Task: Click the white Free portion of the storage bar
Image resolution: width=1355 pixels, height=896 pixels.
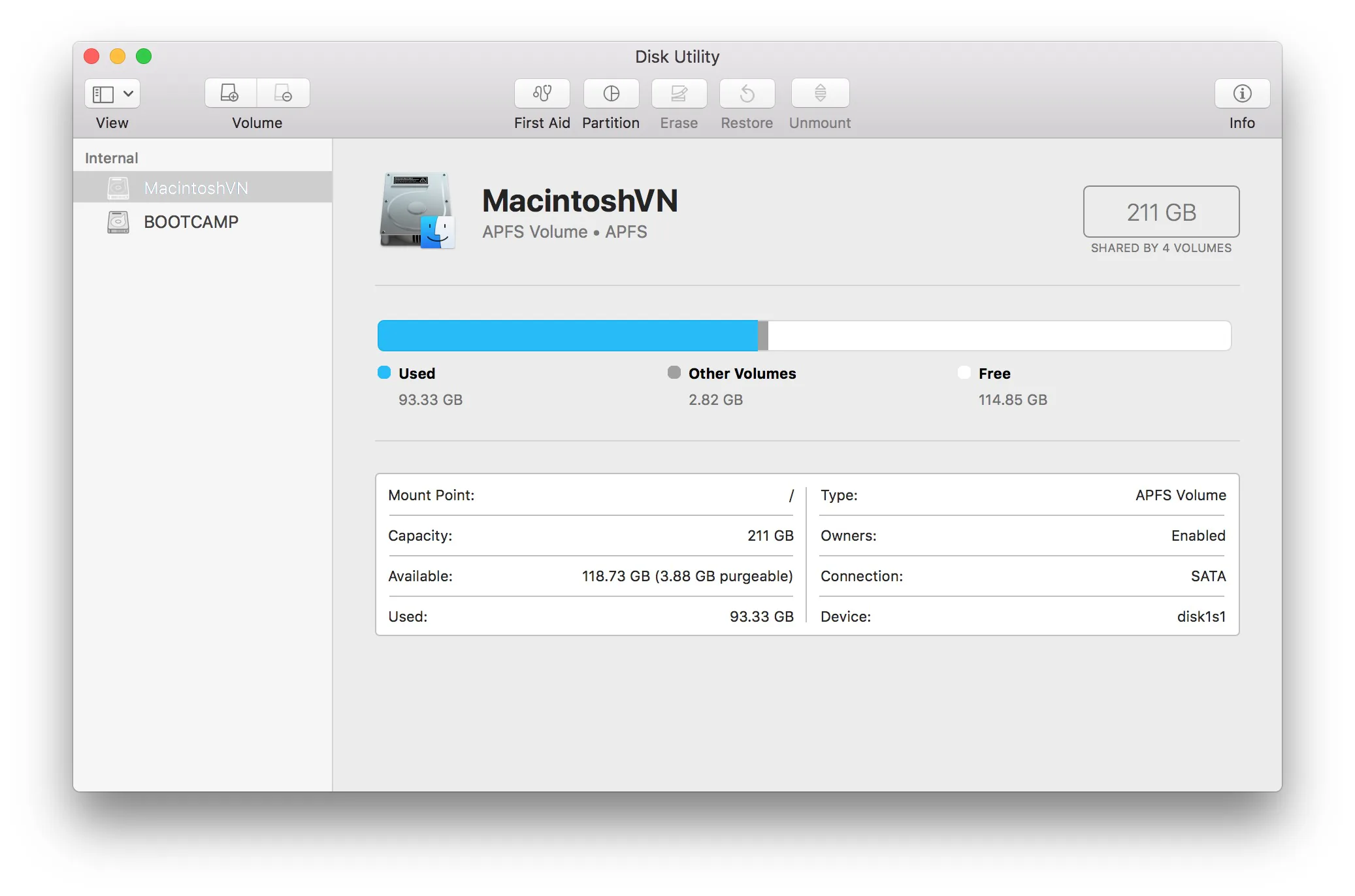Action: pos(1000,336)
